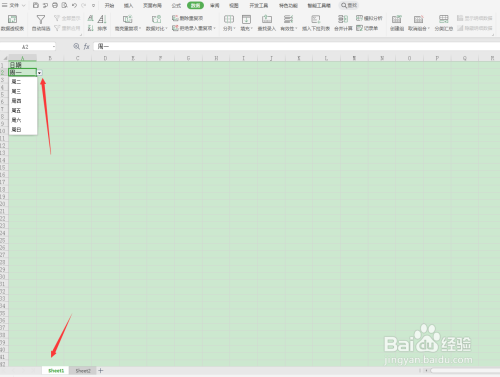500x377 pixels.
Task: Open the 排序 custom sort tool
Action: click(x=102, y=23)
